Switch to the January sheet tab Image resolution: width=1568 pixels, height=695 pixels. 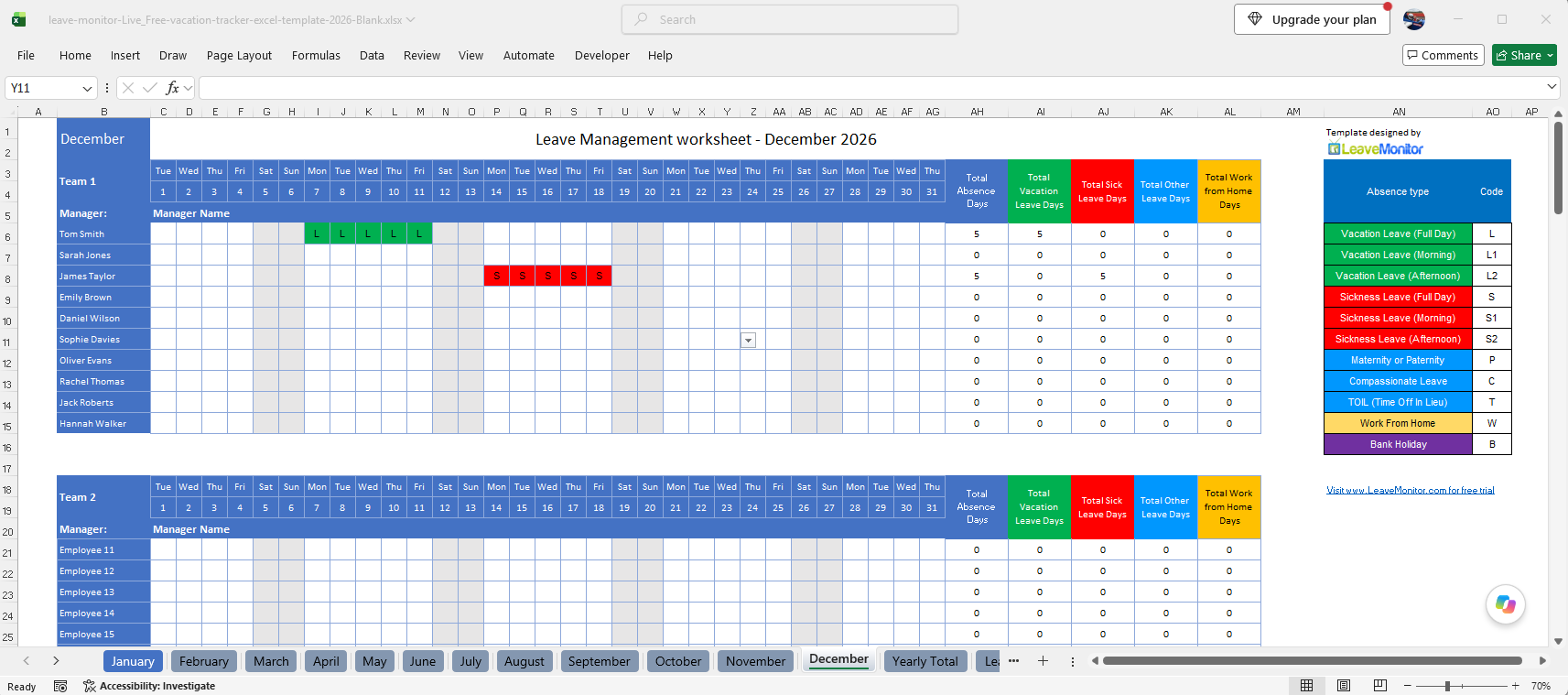[x=133, y=661]
